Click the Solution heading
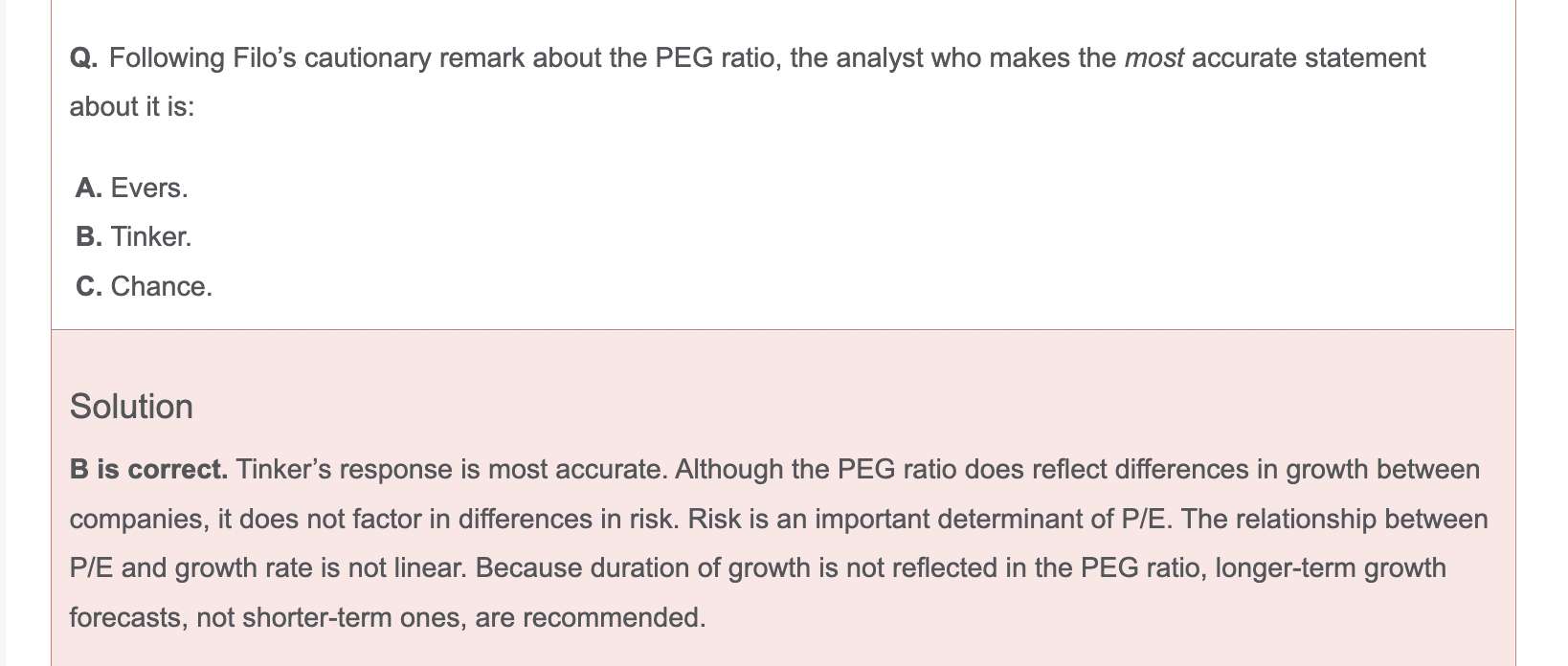Image resolution: width=1568 pixels, height=666 pixels. tap(131, 407)
